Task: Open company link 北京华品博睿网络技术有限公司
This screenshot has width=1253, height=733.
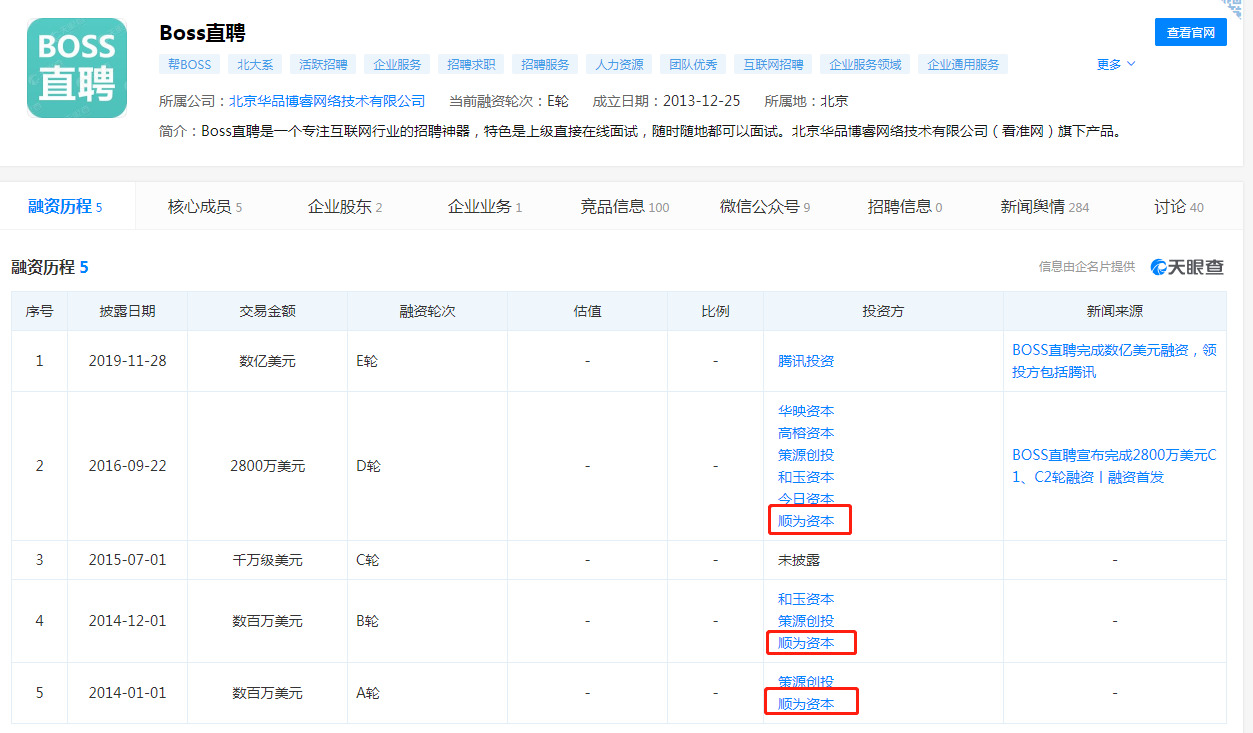Action: point(327,101)
